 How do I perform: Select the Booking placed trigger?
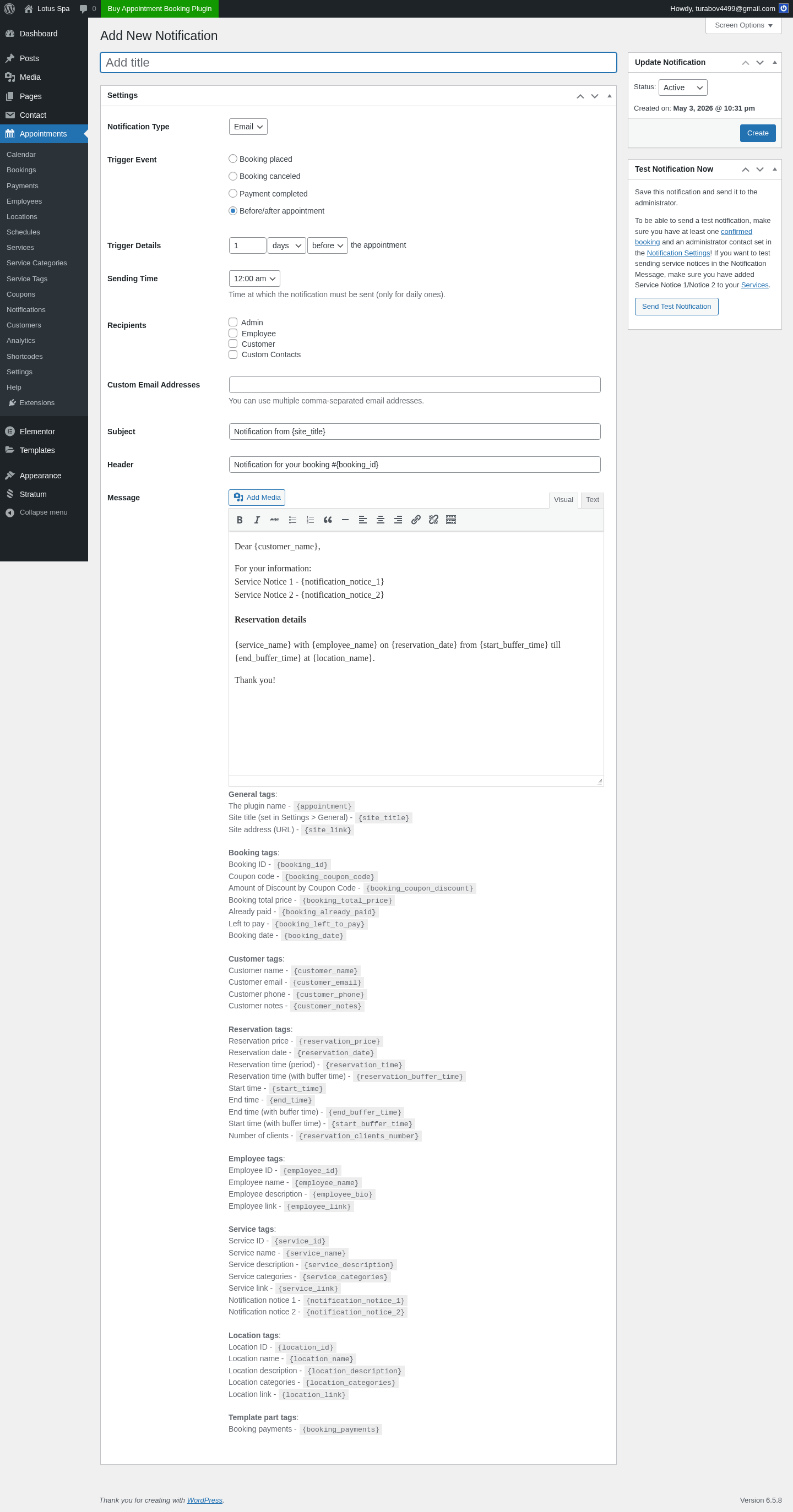click(233, 159)
